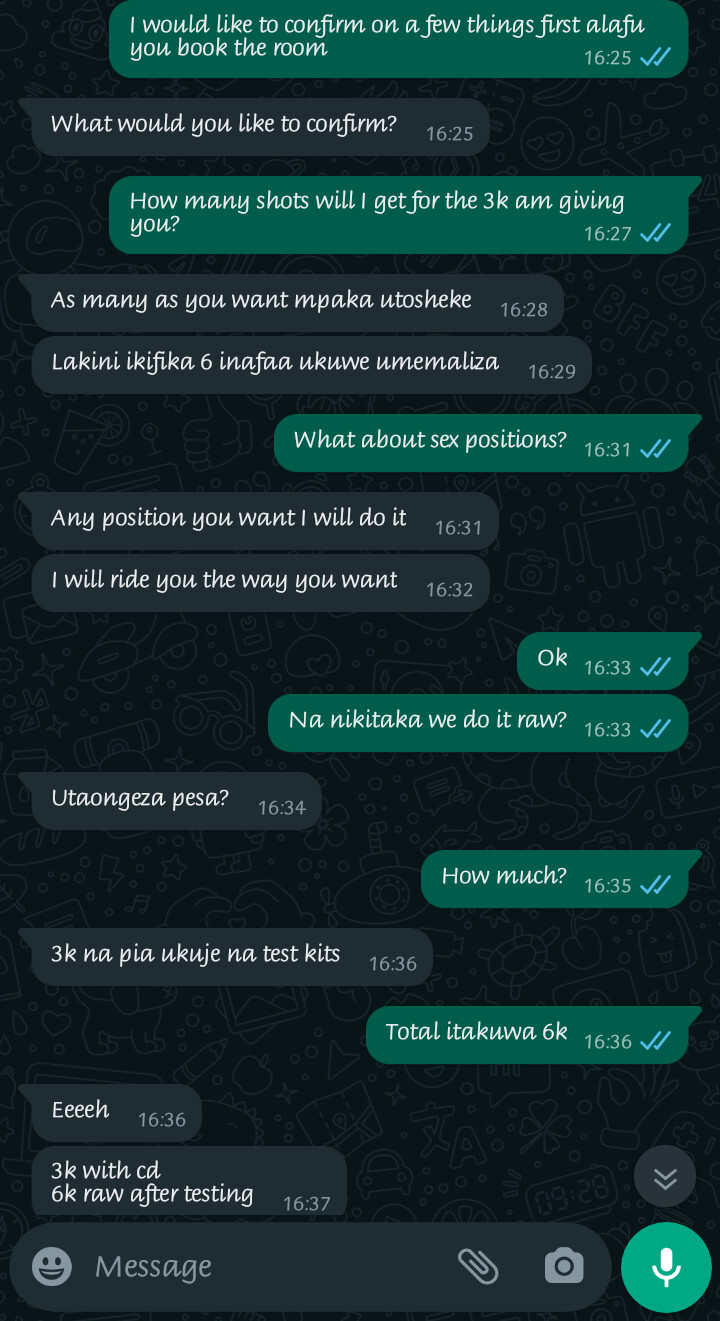The image size is (720, 1321).
Task: Select the "What would you like to confirm?" message
Action: click(260, 126)
